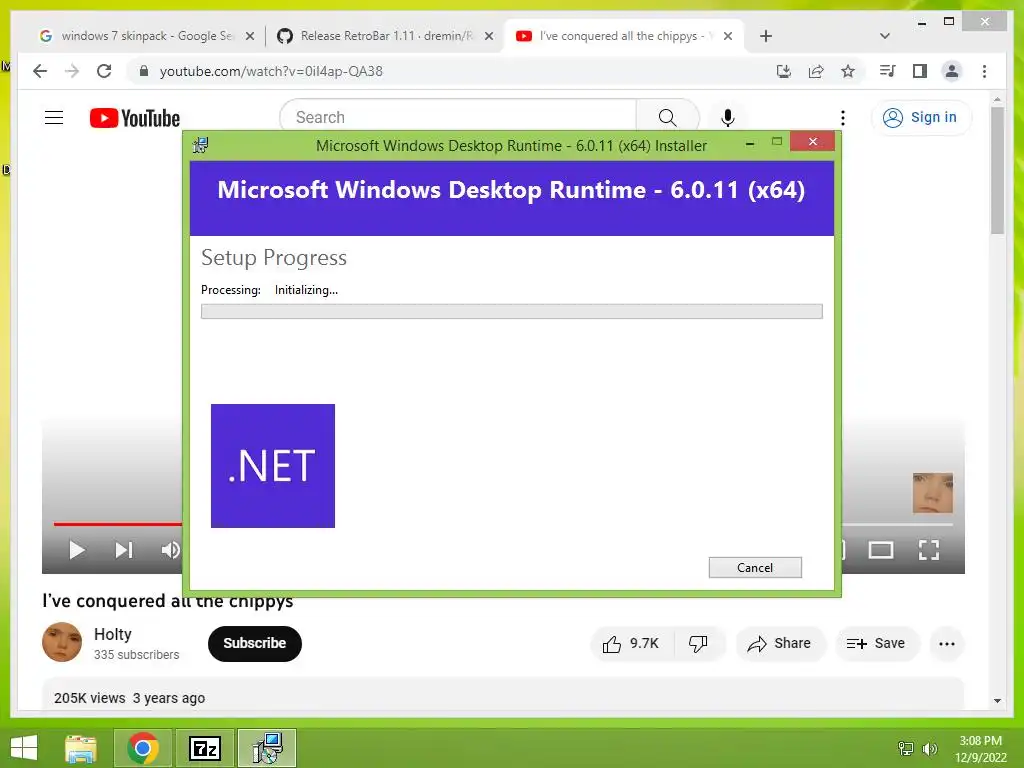Open a new Chrome tab
Screen dimensions: 1024x768
766,36
